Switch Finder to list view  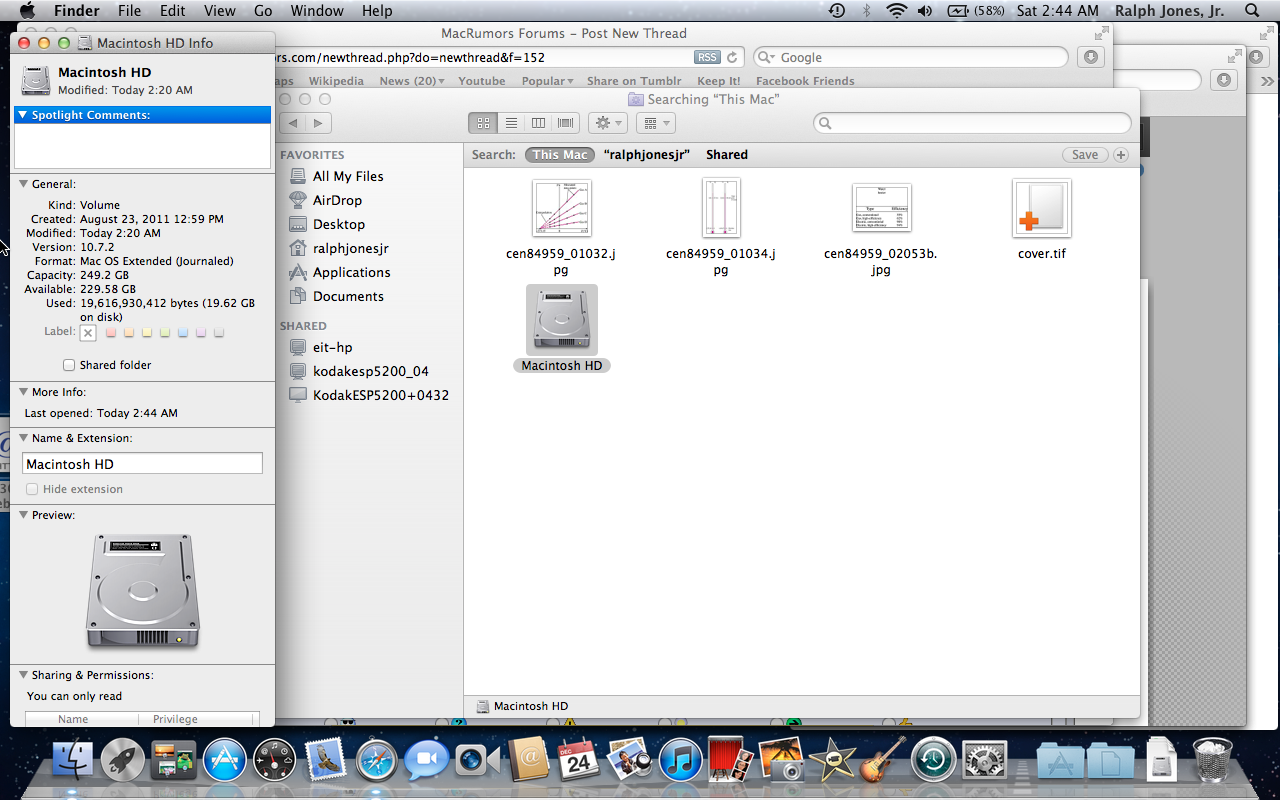click(511, 123)
